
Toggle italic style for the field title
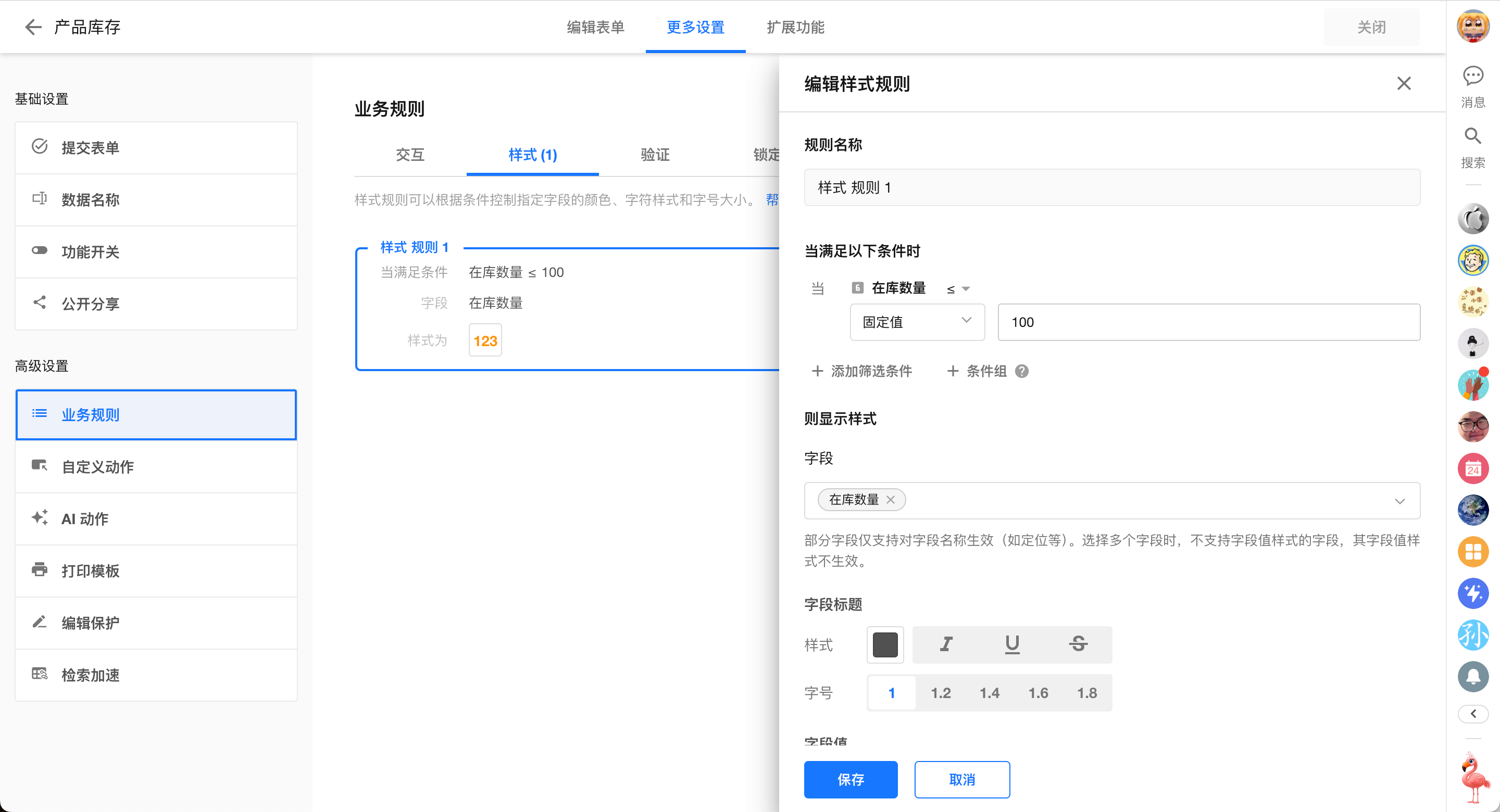(946, 644)
